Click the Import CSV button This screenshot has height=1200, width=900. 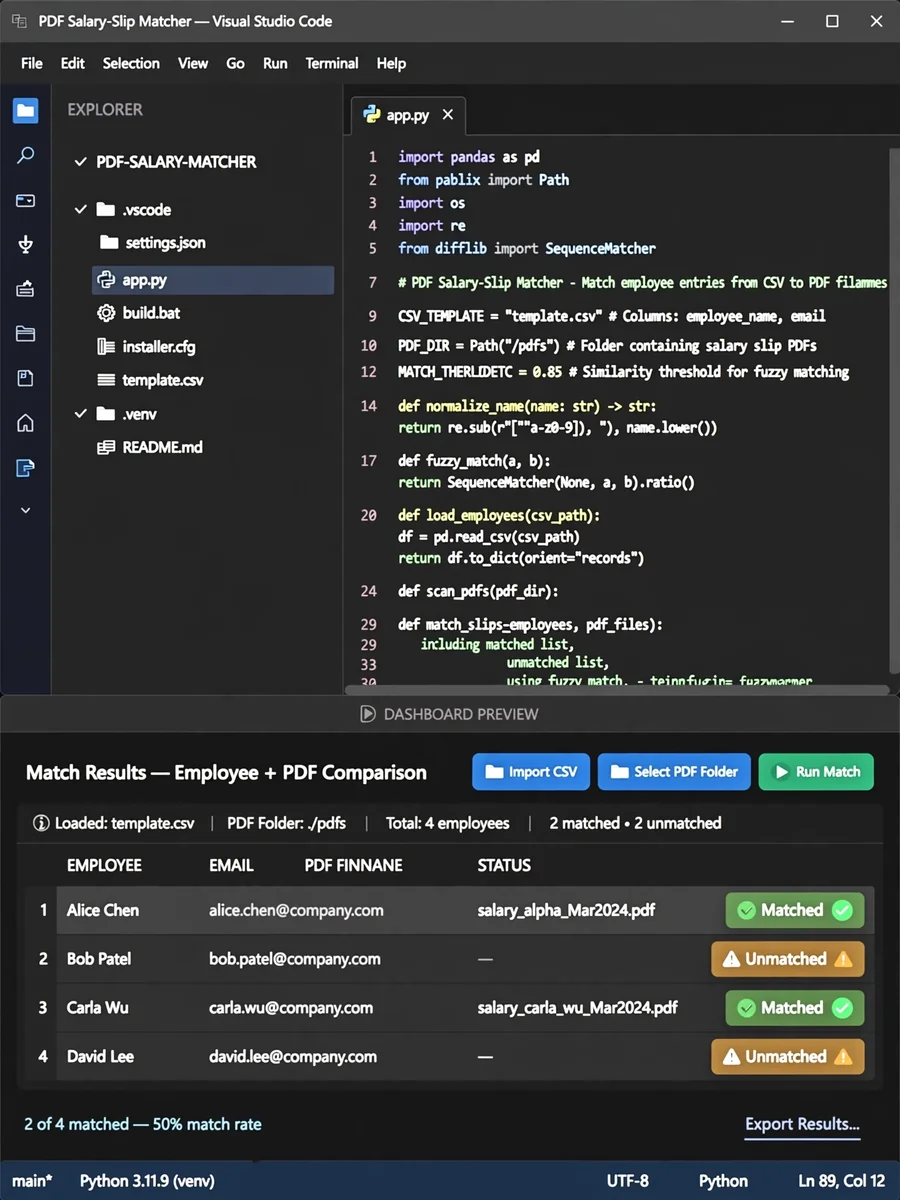(531, 772)
